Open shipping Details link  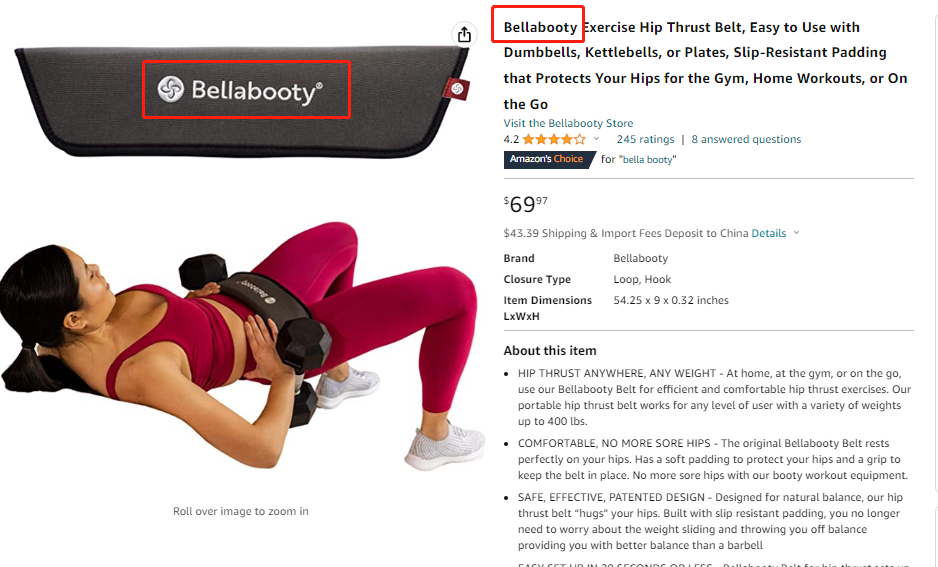(769, 233)
